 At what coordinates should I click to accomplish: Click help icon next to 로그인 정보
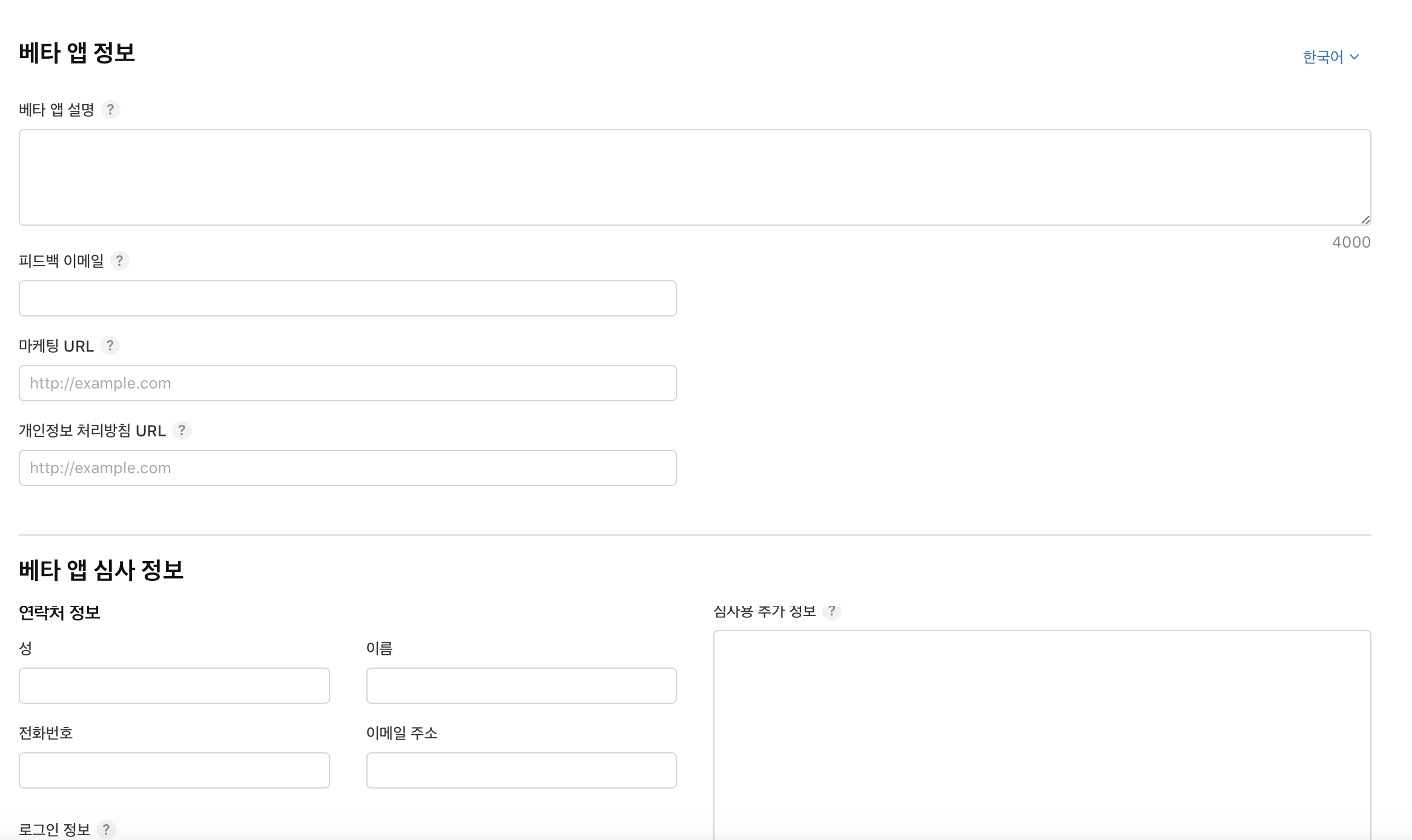[x=106, y=829]
